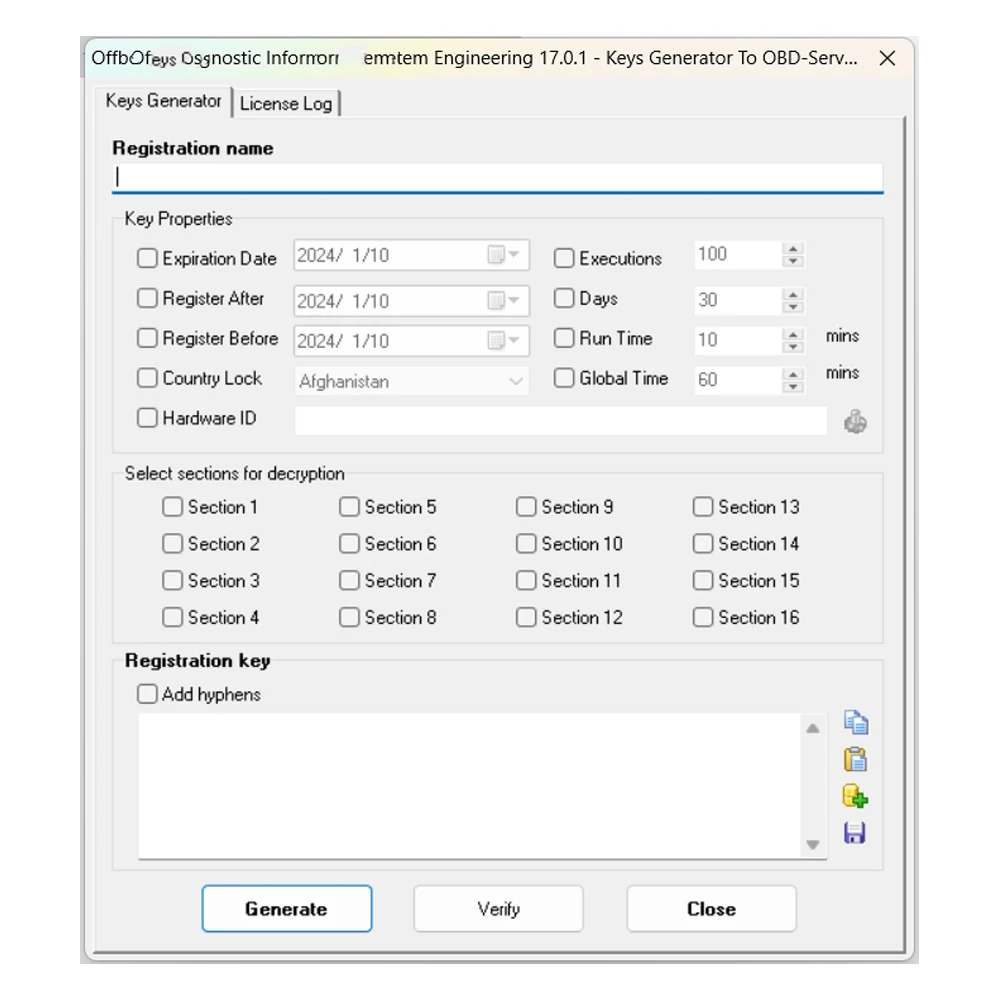The width and height of the screenshot is (1000, 1000).
Task: Open the Register After date dropdown
Action: [x=504, y=301]
